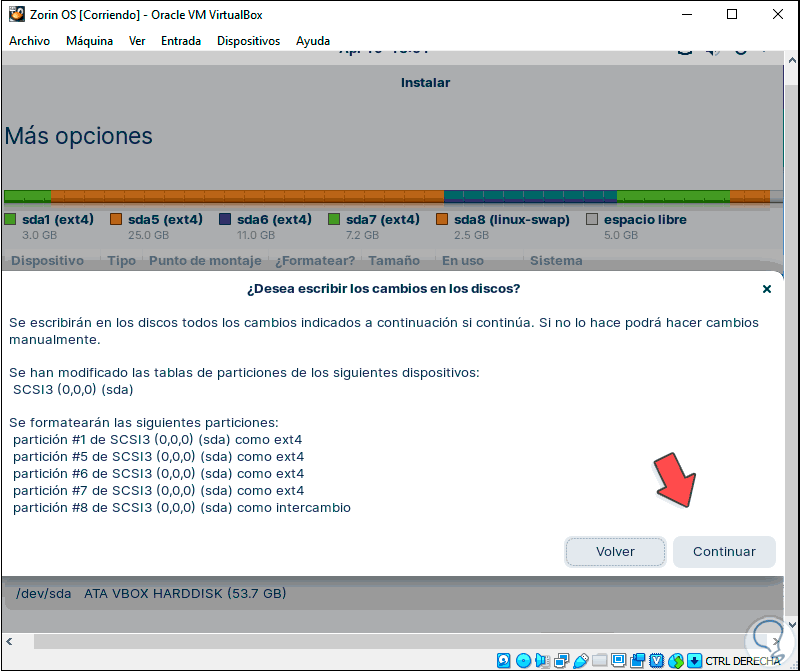Click the network adapters status icon

562,661
